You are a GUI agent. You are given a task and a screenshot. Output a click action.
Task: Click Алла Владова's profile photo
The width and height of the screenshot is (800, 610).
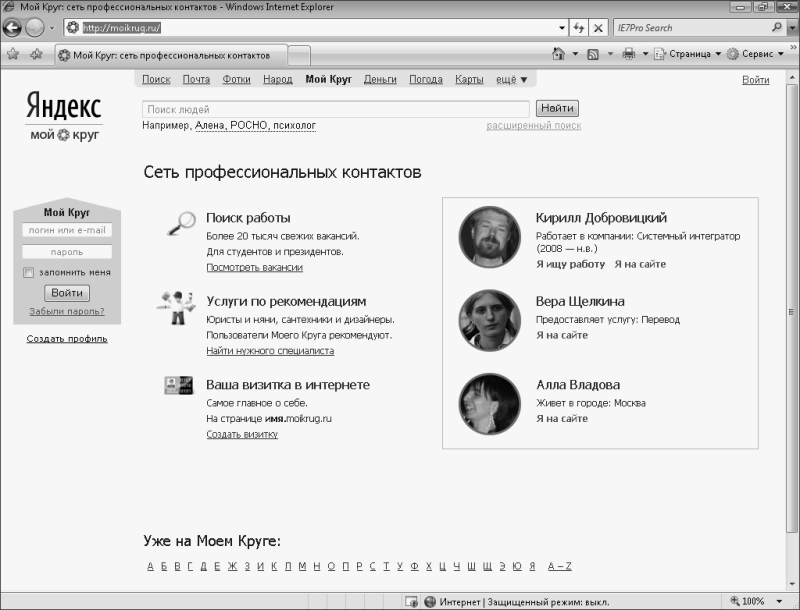pos(490,404)
